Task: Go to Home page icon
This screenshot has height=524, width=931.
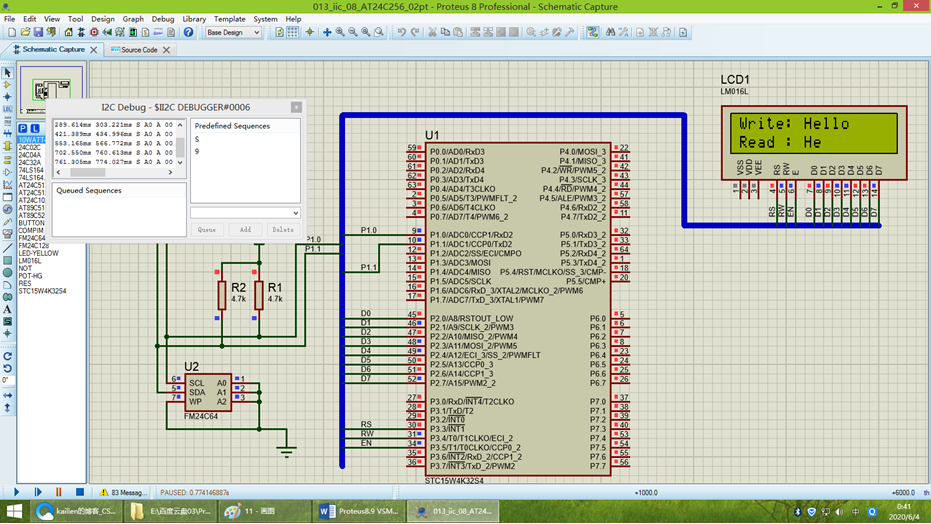Action: [68, 33]
